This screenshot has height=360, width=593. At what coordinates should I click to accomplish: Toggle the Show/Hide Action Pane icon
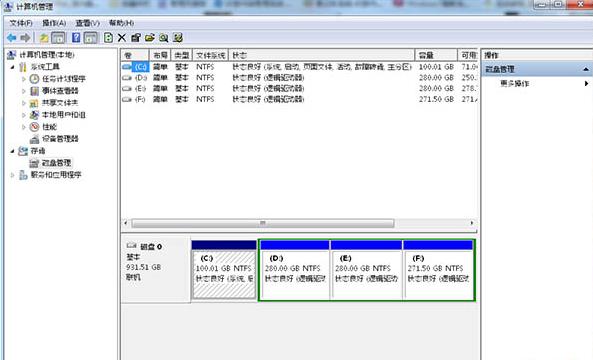point(91,38)
